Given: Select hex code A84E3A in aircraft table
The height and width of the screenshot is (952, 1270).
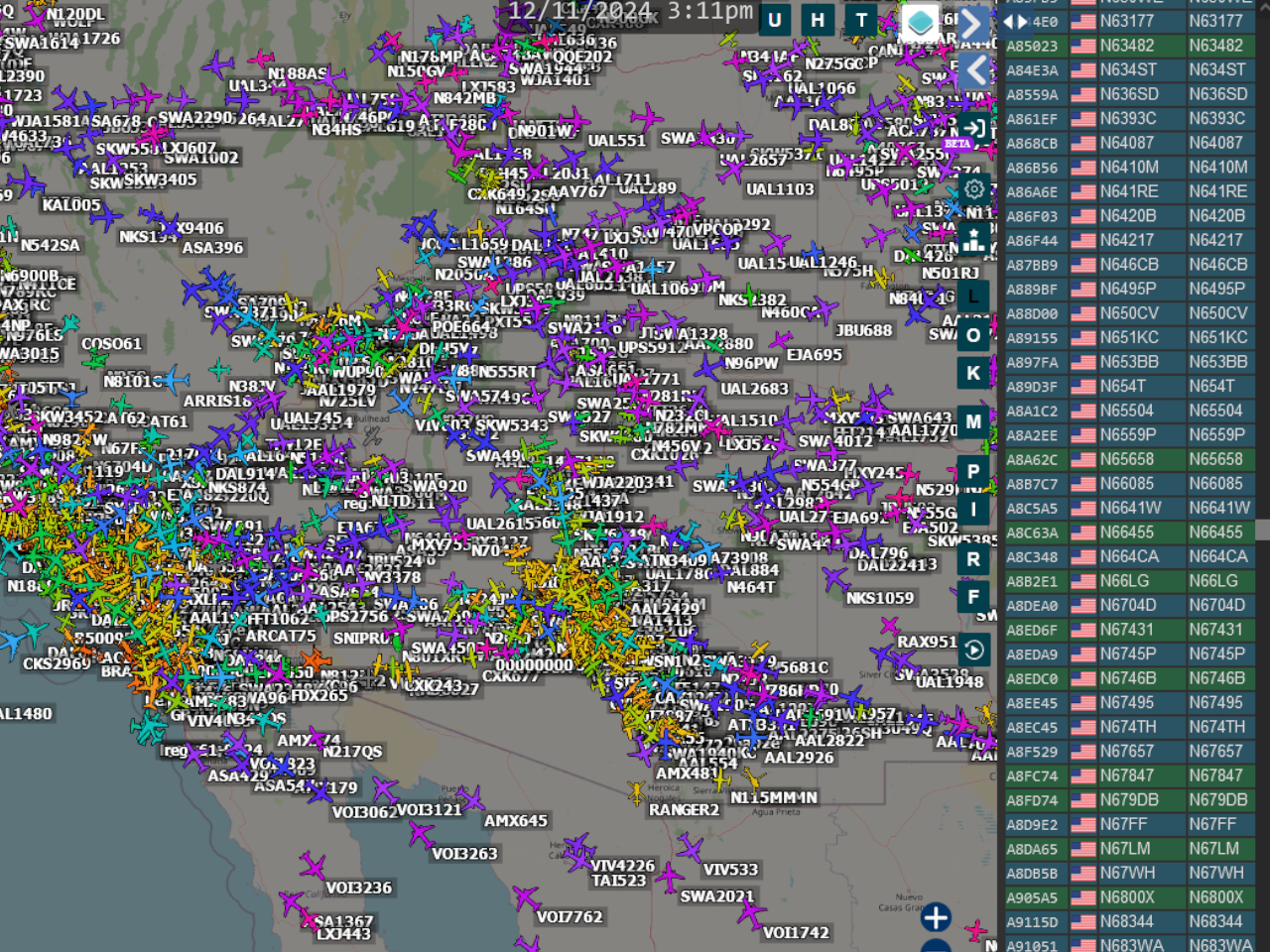Looking at the screenshot, I should pyautogui.click(x=1032, y=70).
